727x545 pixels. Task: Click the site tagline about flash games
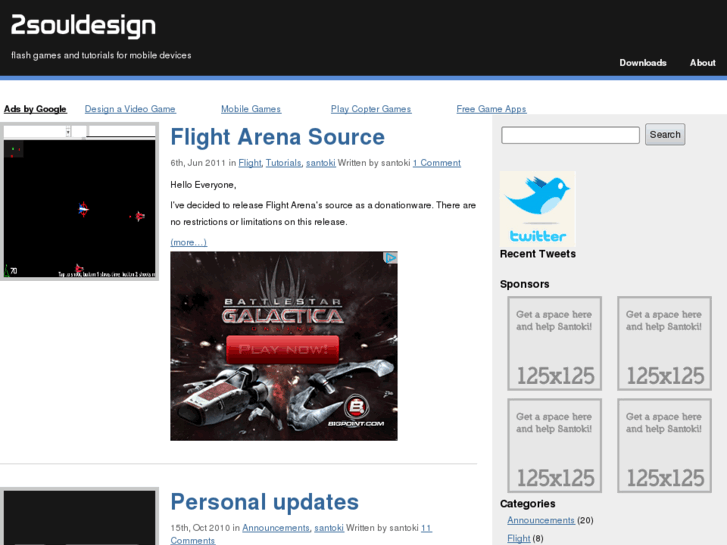pos(101,55)
